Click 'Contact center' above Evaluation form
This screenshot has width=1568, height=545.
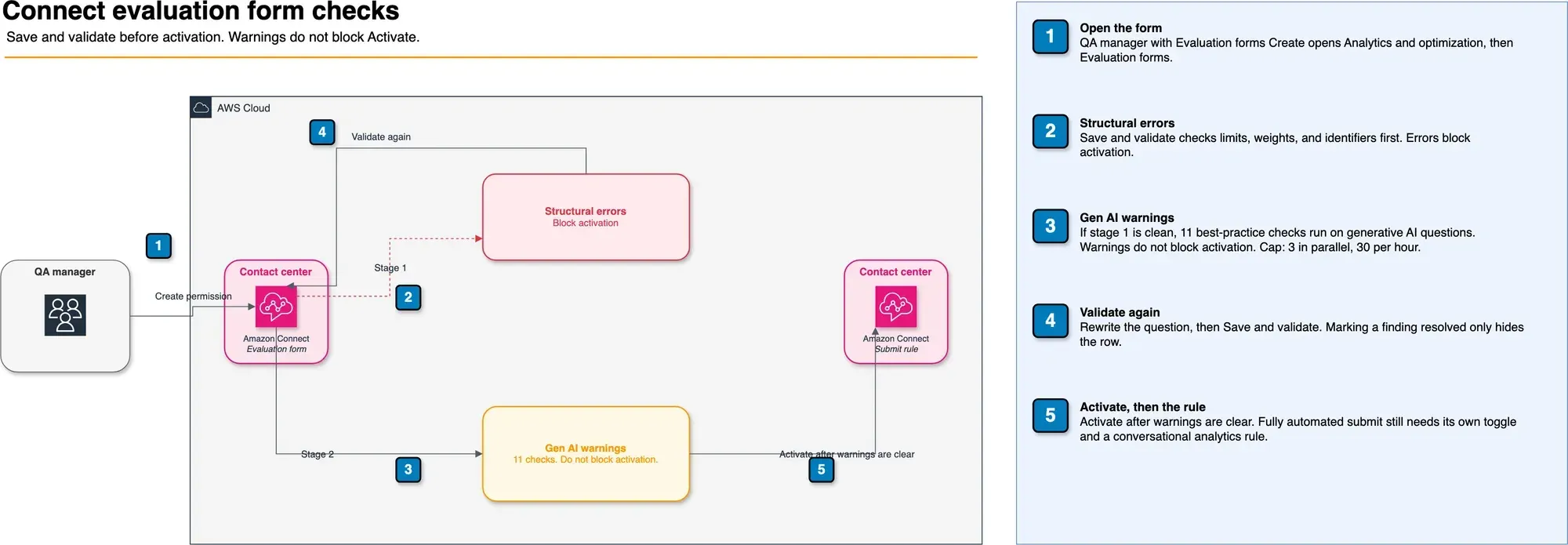click(276, 272)
